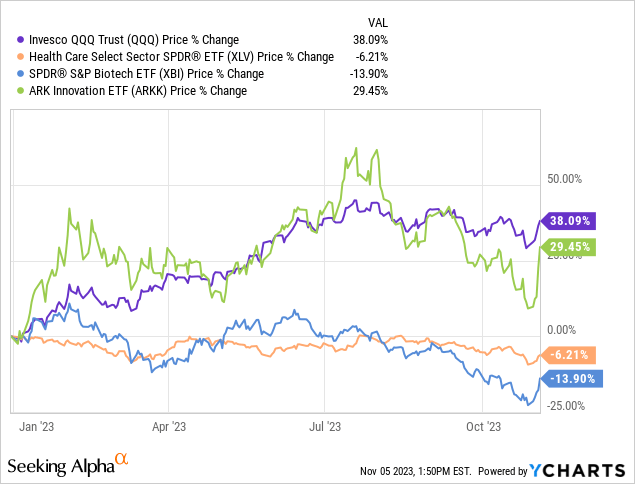Click the orange -6.21% end-of-line flag
The height and width of the screenshot is (484, 635).
point(569,354)
